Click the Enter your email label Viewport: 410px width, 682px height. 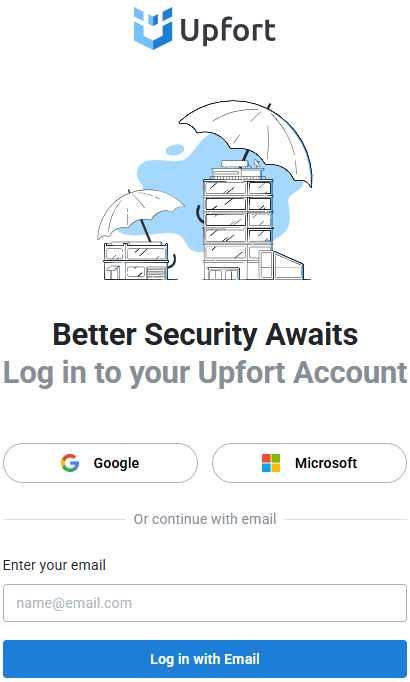54,565
